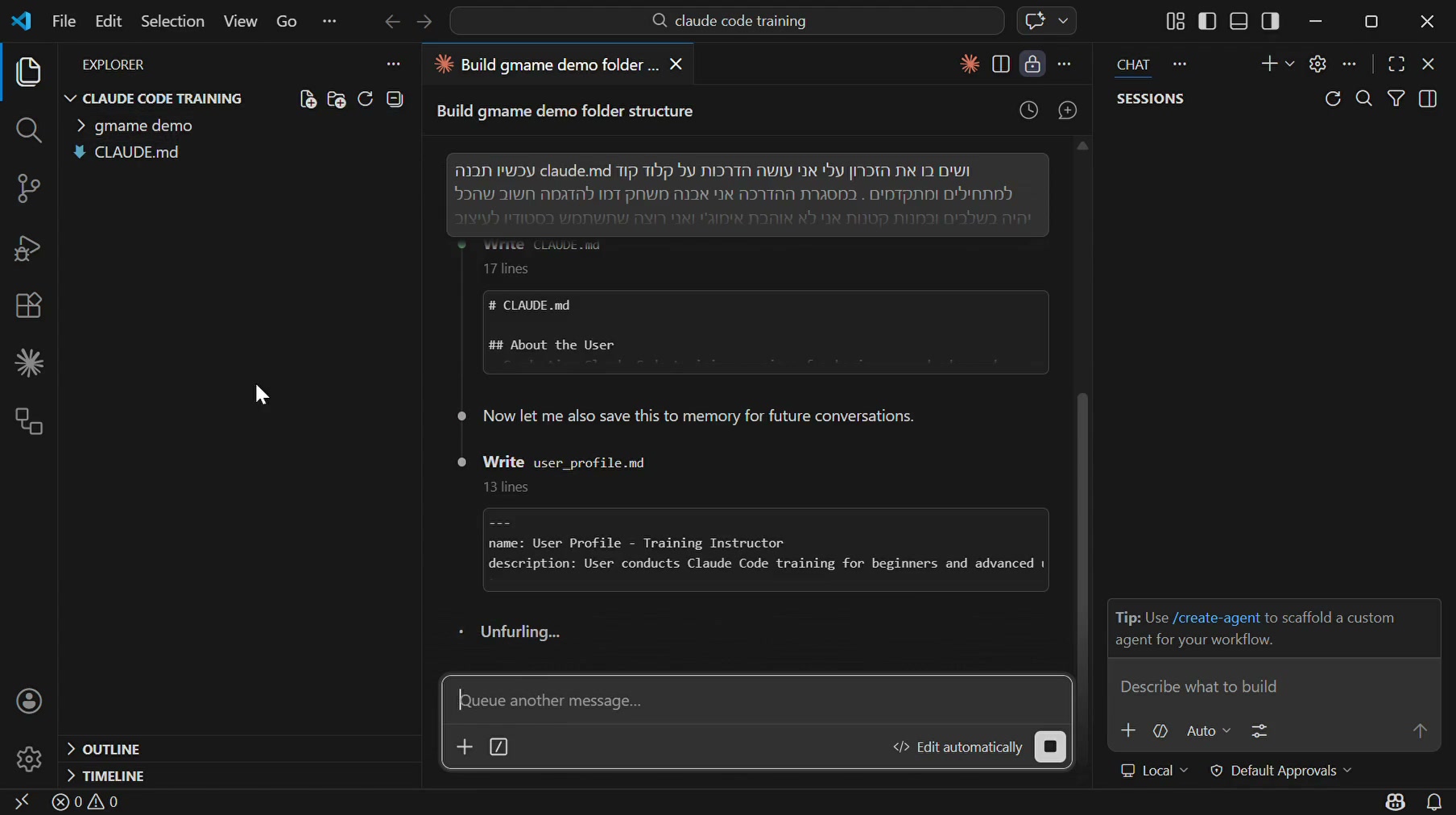Image resolution: width=1456 pixels, height=815 pixels.
Task: Split the editor to the right
Action: coord(1001,64)
